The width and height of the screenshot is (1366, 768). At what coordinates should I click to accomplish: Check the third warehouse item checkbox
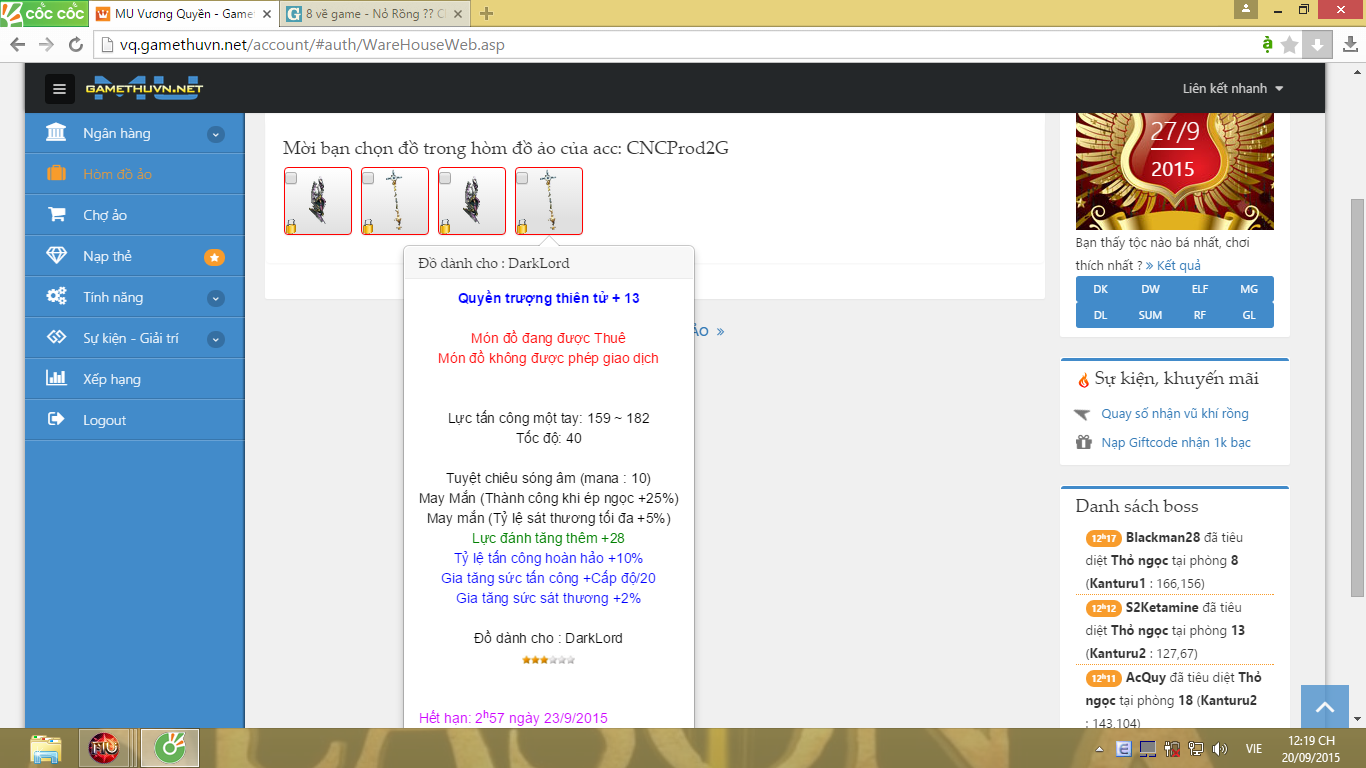point(445,178)
